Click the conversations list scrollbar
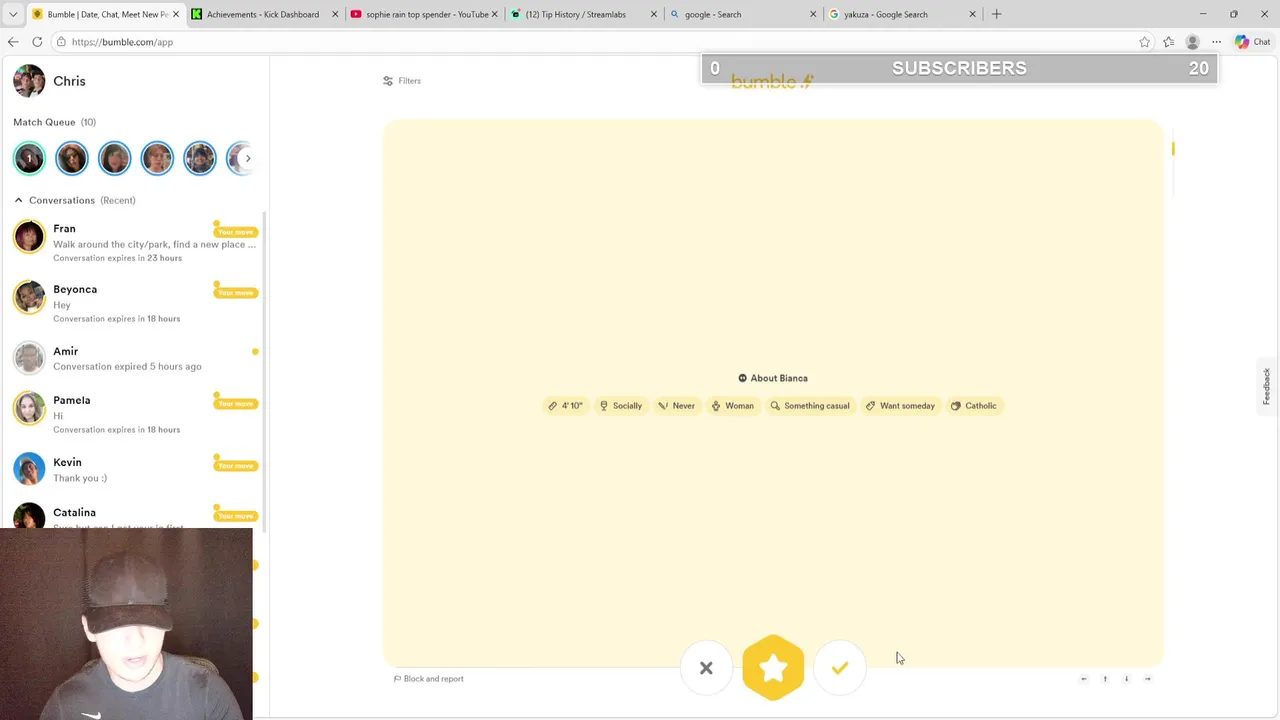1280x720 pixels. click(x=265, y=370)
